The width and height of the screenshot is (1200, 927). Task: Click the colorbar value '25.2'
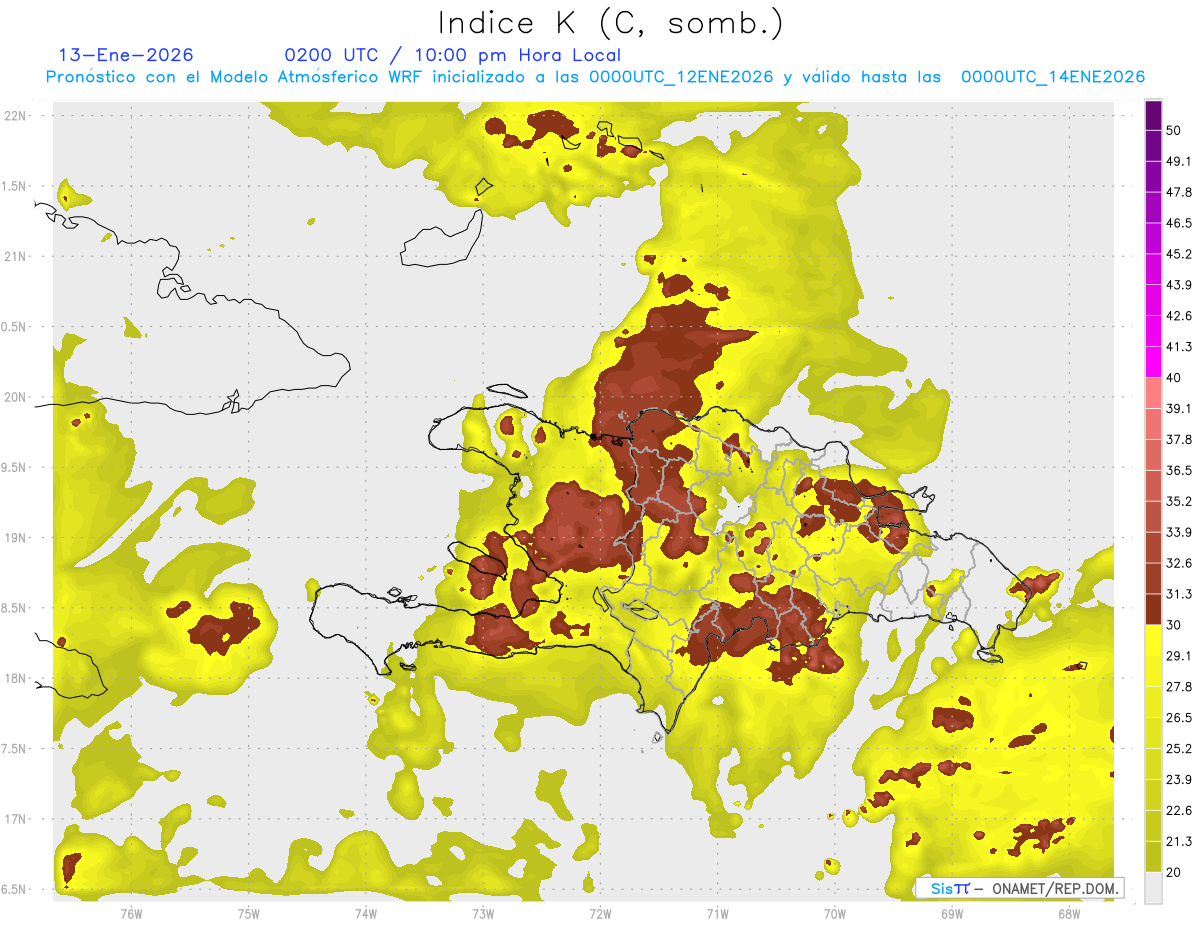(1179, 749)
